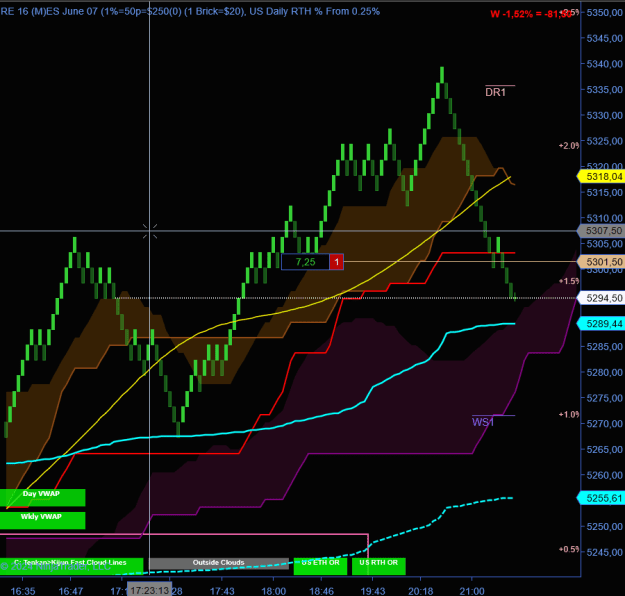Click the white 5294,50 last price marker

(601, 298)
